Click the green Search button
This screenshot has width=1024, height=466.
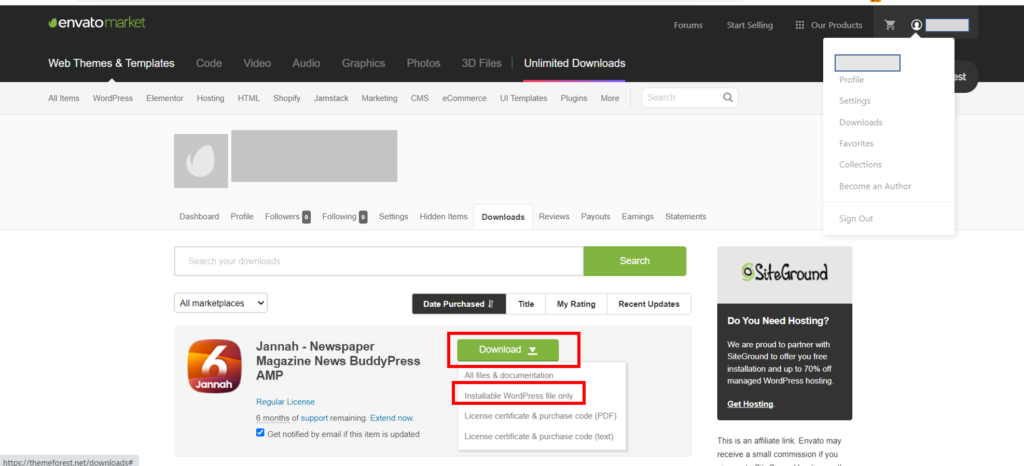click(635, 261)
